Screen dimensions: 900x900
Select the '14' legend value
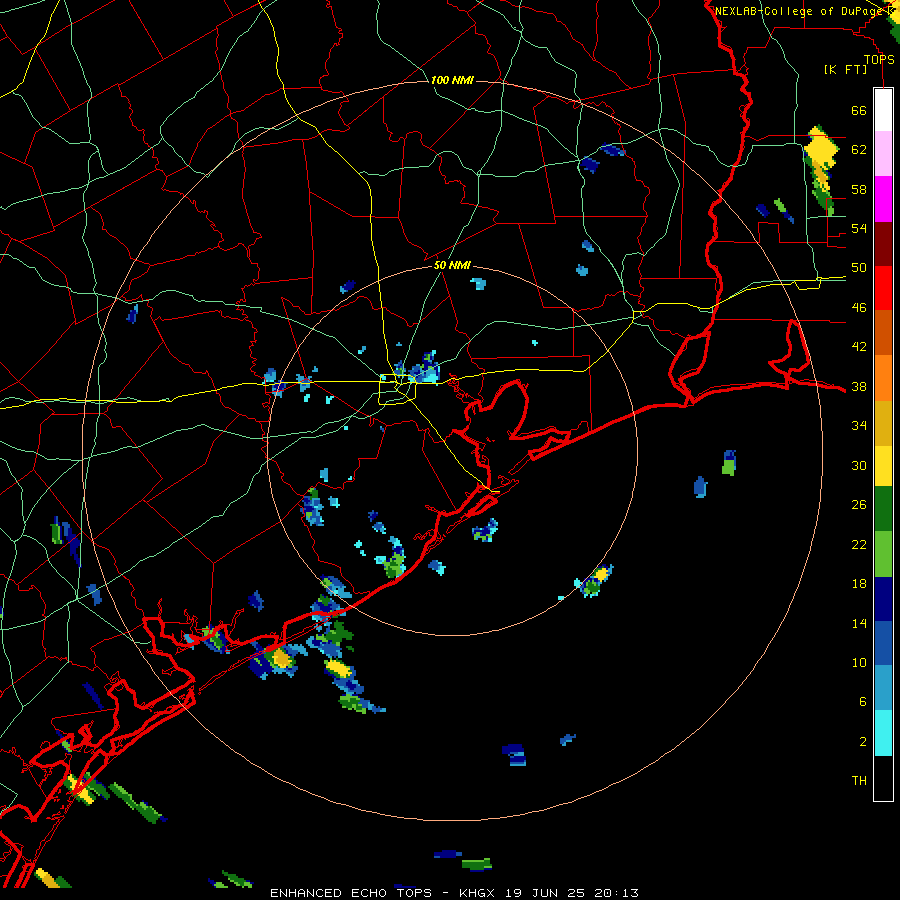859,623
